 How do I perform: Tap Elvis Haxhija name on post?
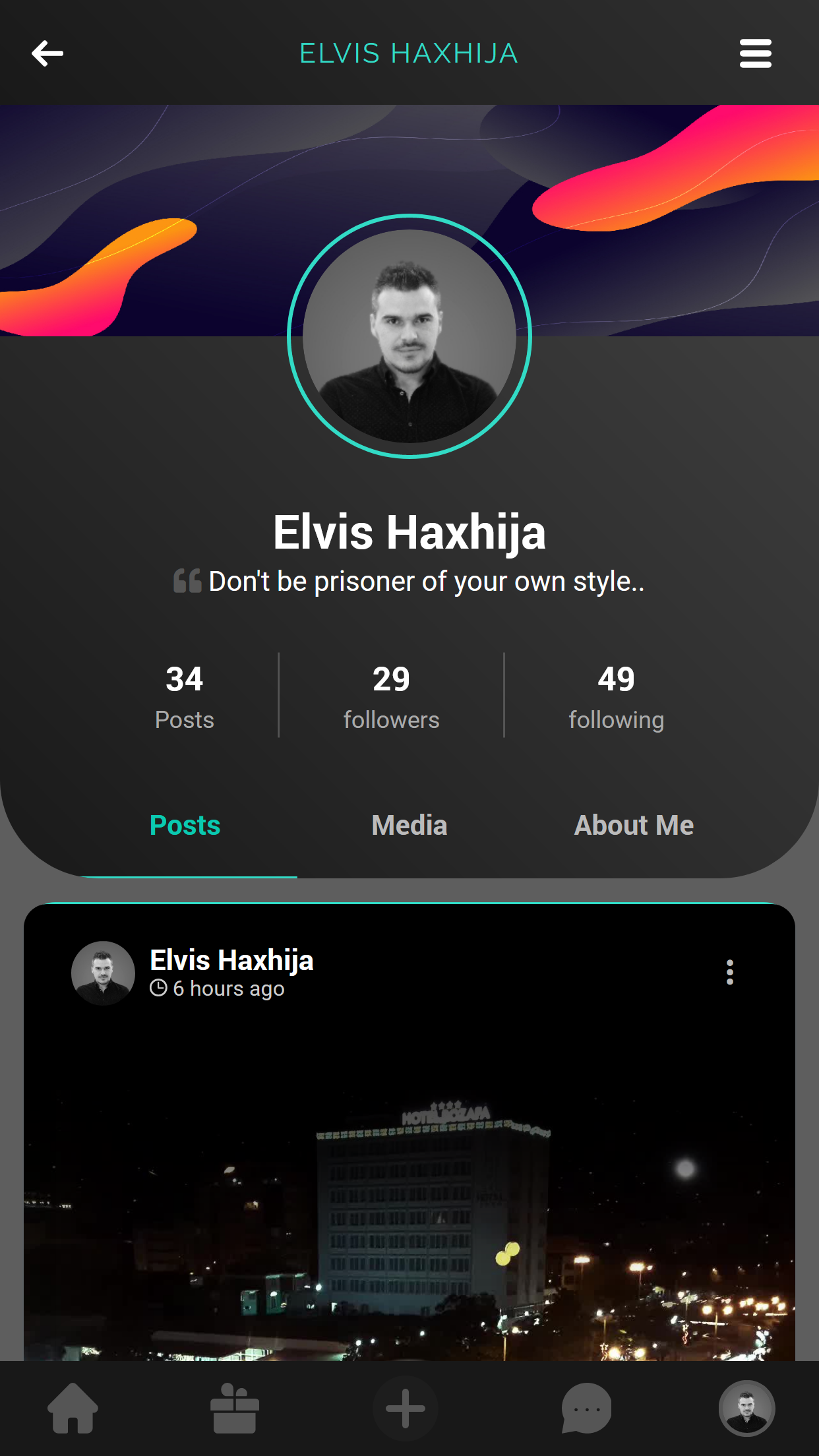tap(231, 960)
